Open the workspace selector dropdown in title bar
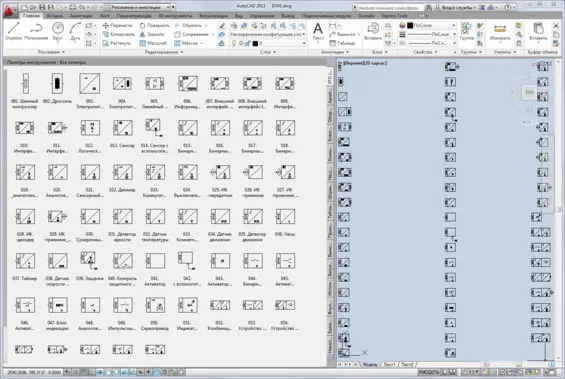This screenshot has height=379, width=565. [x=140, y=7]
